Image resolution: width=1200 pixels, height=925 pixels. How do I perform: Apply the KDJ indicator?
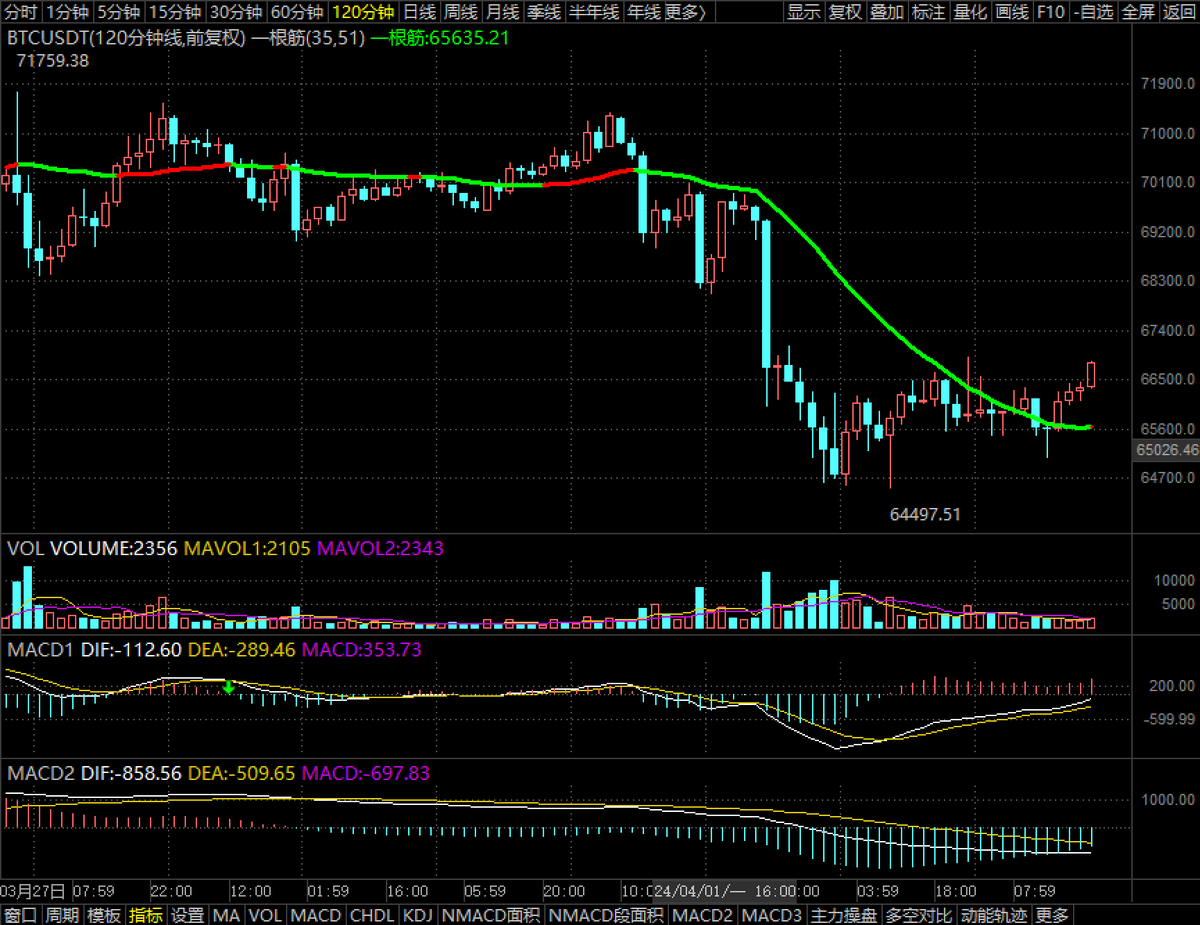click(x=418, y=915)
